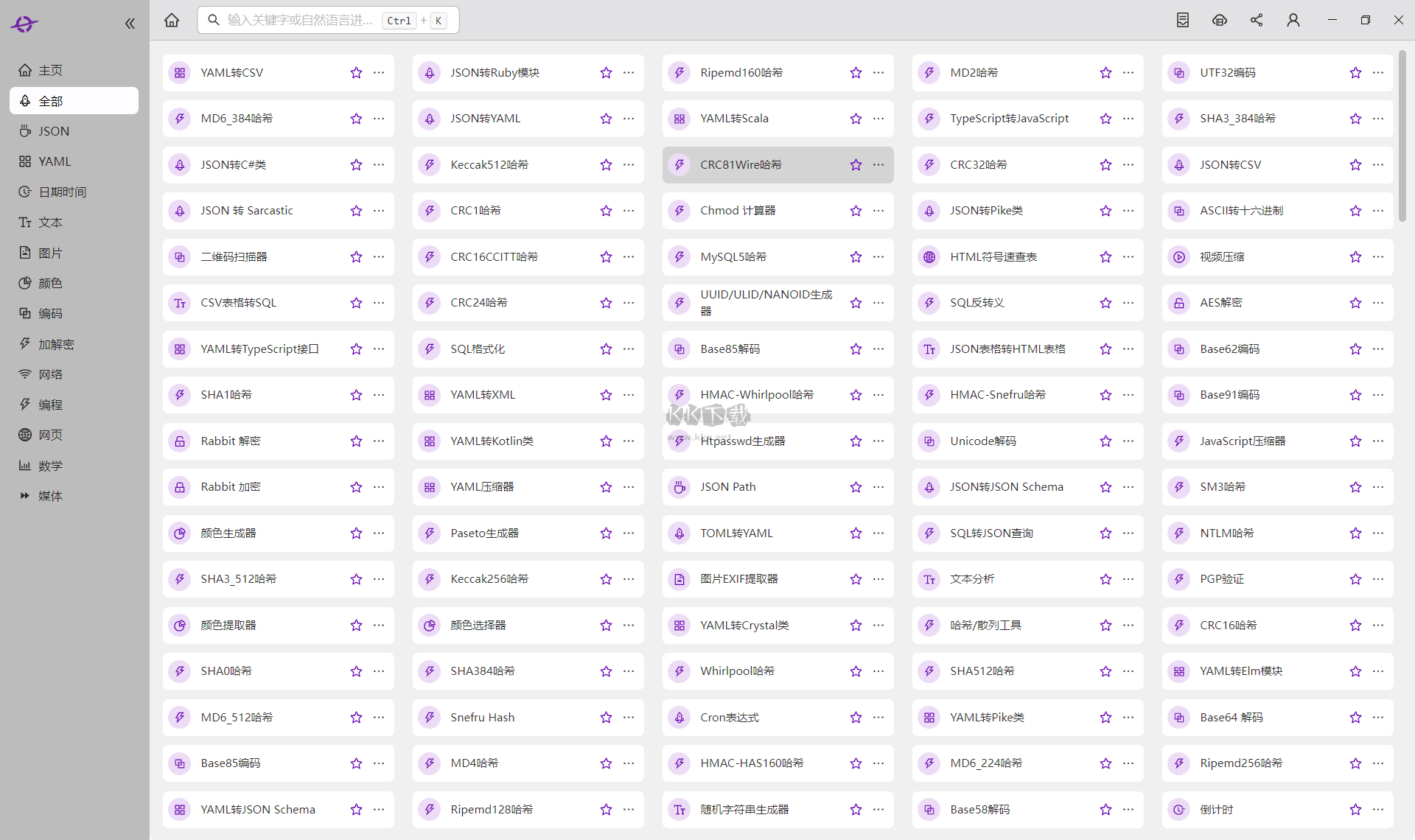Screen dimensions: 1415x840
Task: Toggle favorite star on 倒计时
Action: (x=1355, y=810)
